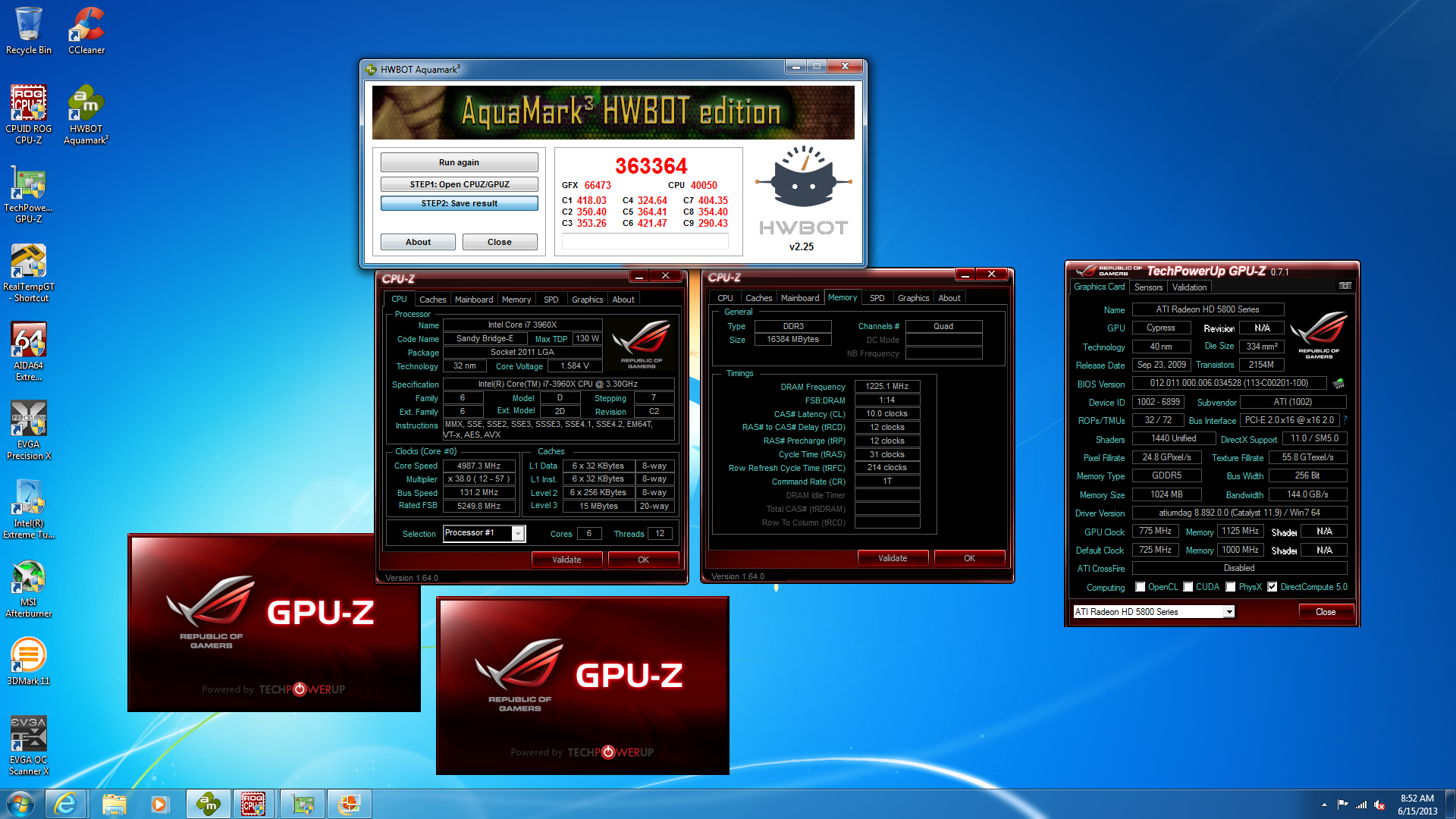Click the Bus Interface question mark icon
This screenshot has height=819, width=1456.
pyautogui.click(x=1345, y=420)
